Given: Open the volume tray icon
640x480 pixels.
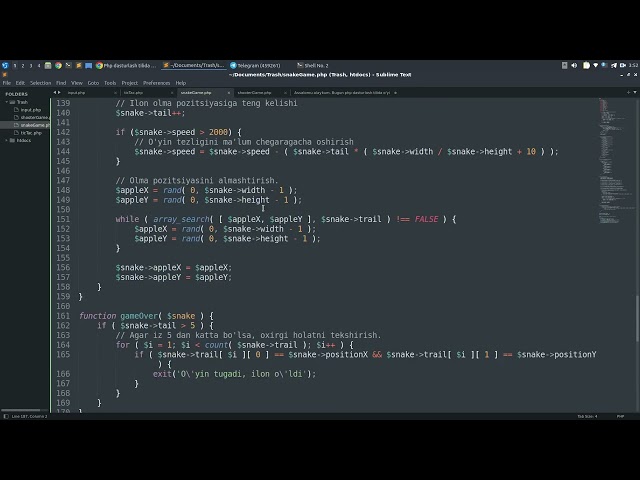Looking at the screenshot, I should pos(574,65).
